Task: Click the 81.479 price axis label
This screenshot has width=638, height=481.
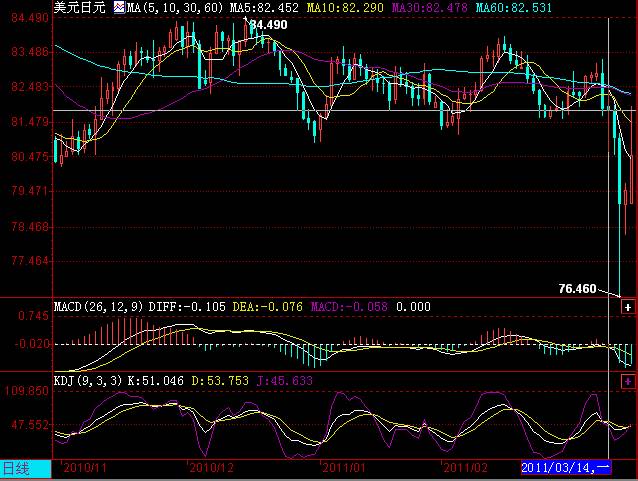Action: click(x=30, y=122)
